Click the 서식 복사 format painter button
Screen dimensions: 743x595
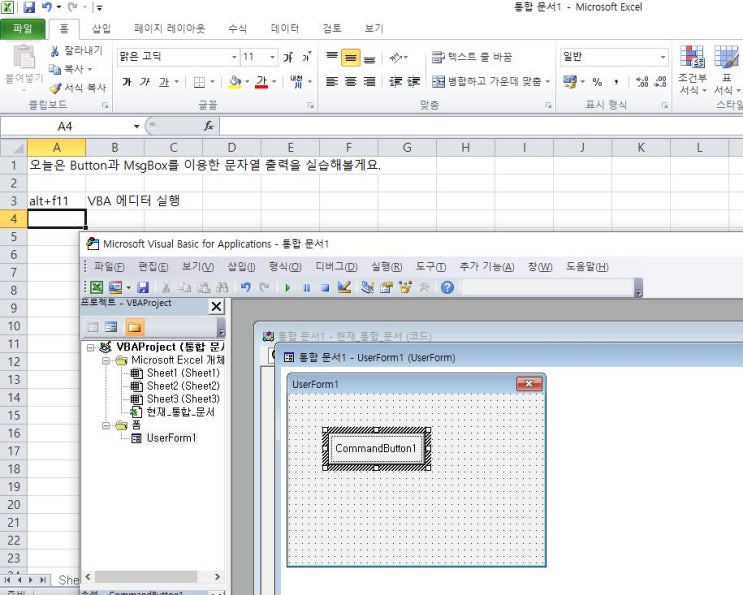(78, 88)
